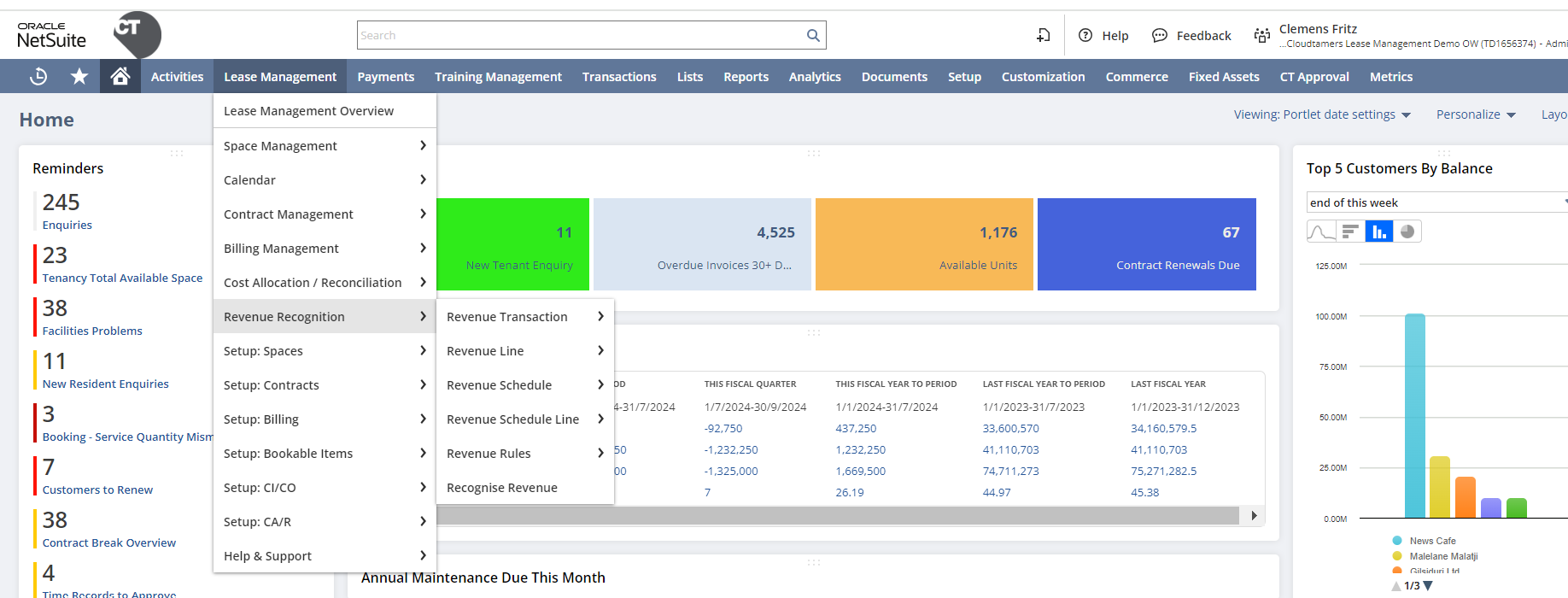Click the tallest News Cafe chart bar

click(1415, 416)
